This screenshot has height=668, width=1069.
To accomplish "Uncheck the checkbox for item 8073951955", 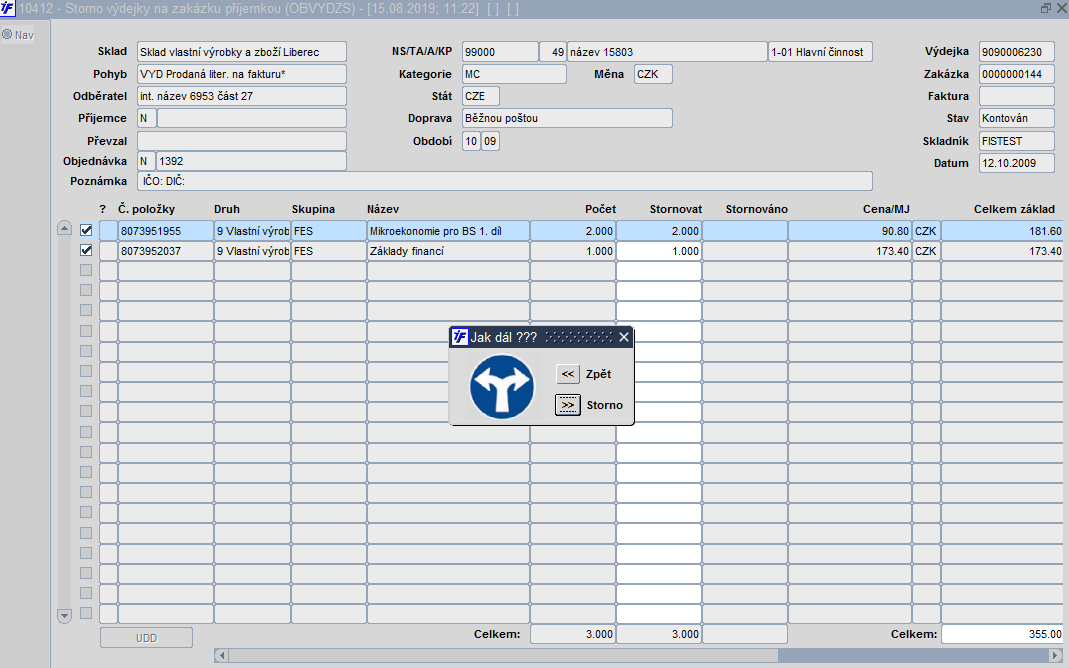I will (86, 230).
